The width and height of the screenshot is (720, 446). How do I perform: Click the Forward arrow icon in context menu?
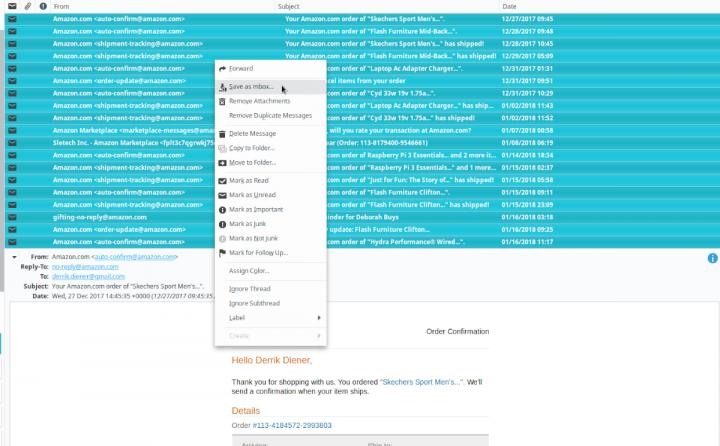coord(222,68)
